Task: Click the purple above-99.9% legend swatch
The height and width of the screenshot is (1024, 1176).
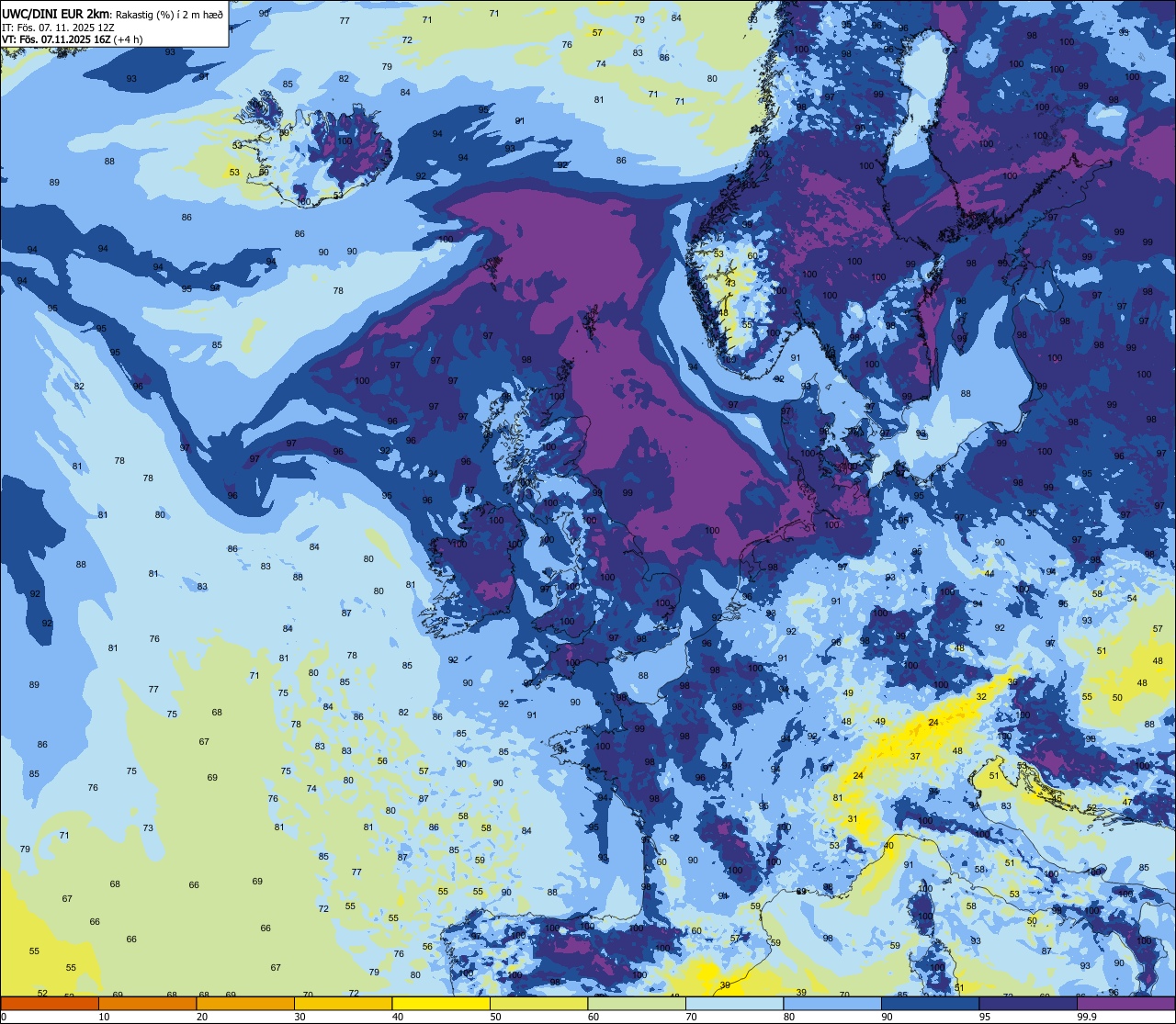Action: [x=1125, y=1004]
